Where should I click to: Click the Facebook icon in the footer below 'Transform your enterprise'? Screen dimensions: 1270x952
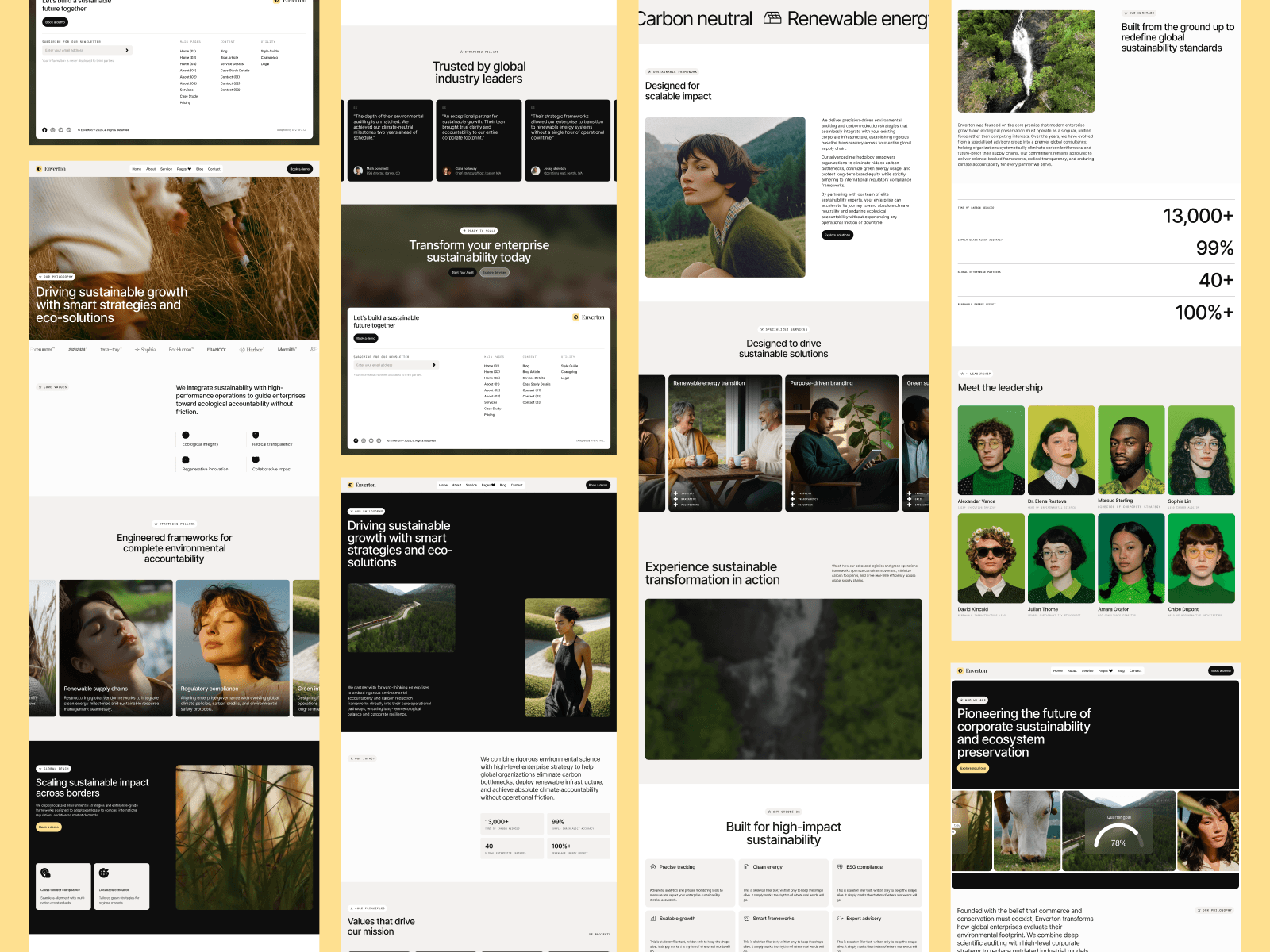[x=356, y=440]
